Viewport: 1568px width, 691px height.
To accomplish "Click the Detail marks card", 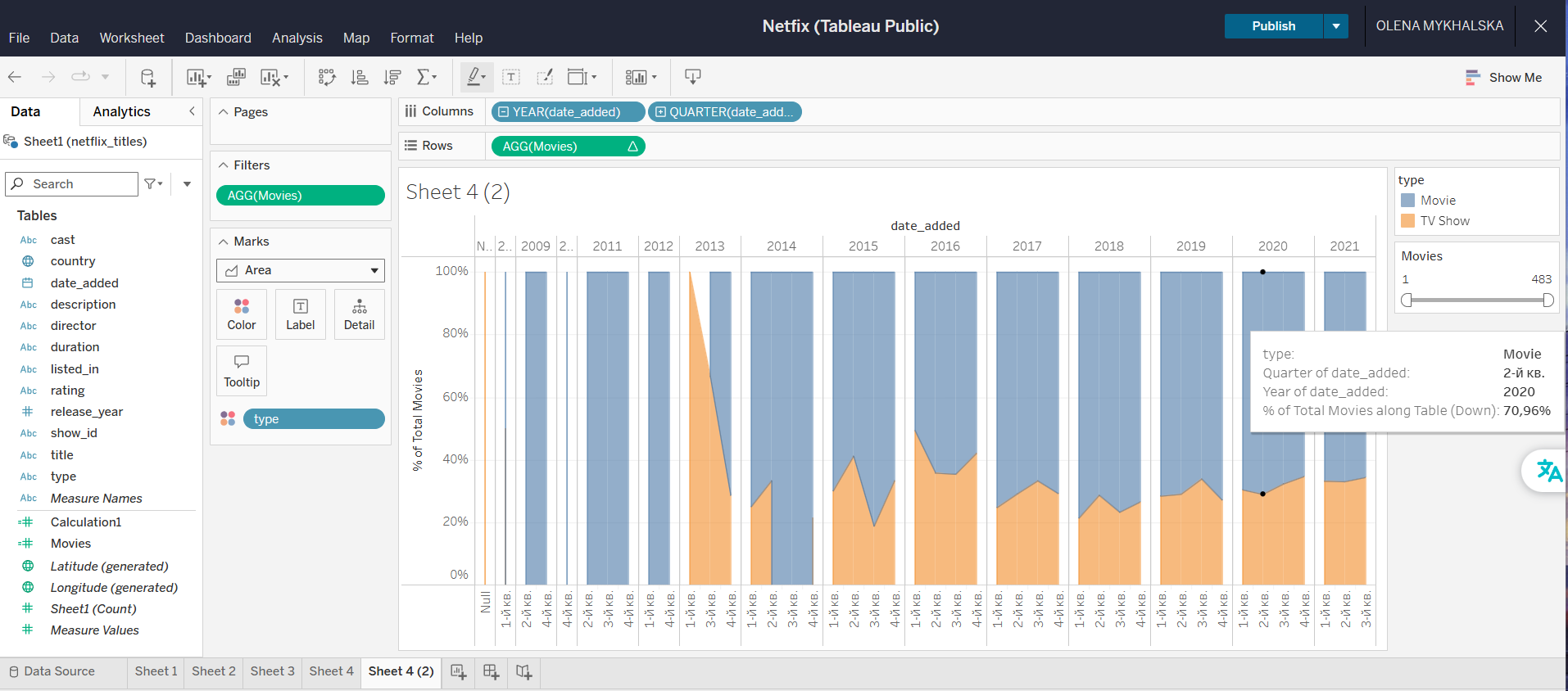I will click(359, 314).
